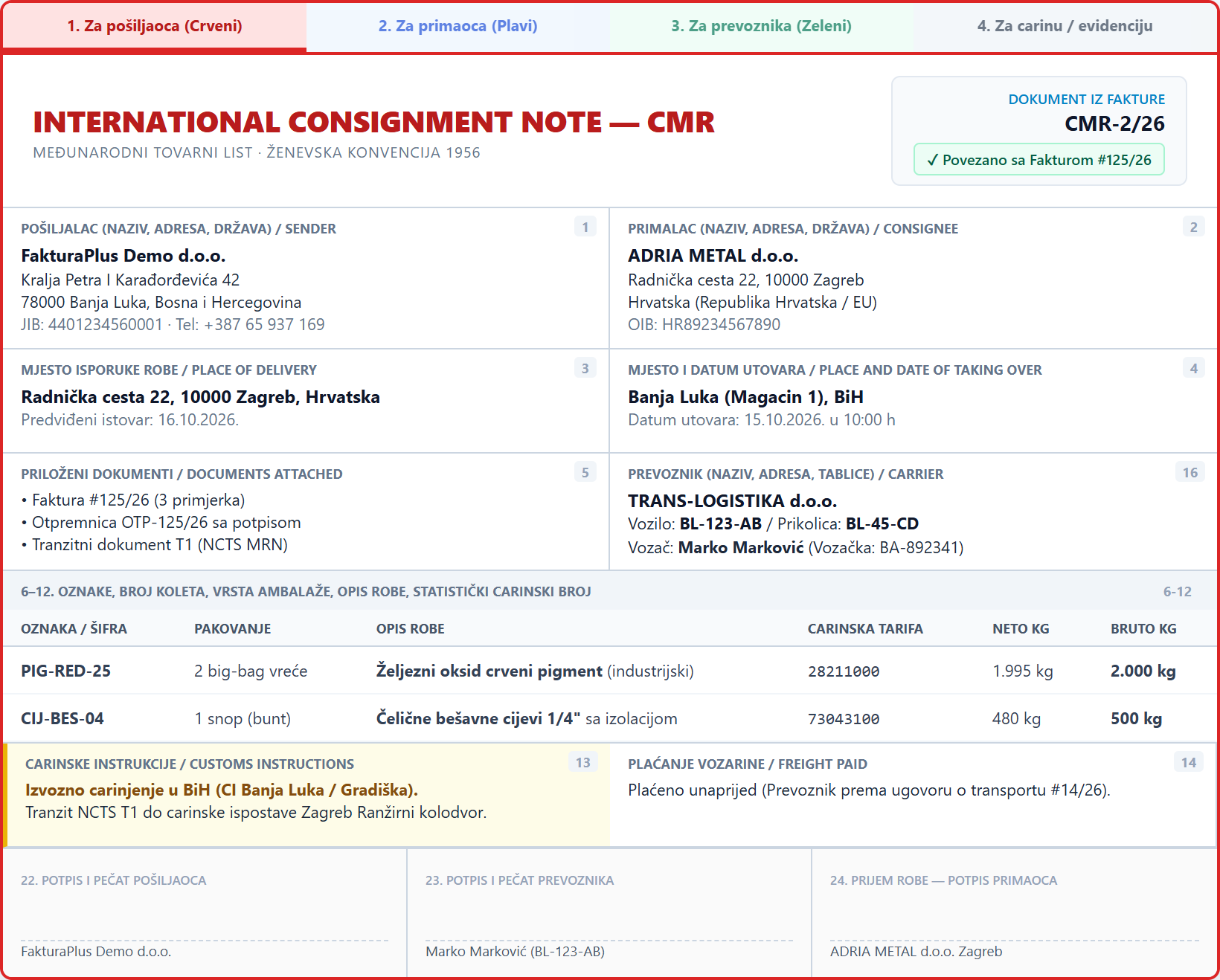Click driver name Marko Marković in carrier box

click(741, 547)
